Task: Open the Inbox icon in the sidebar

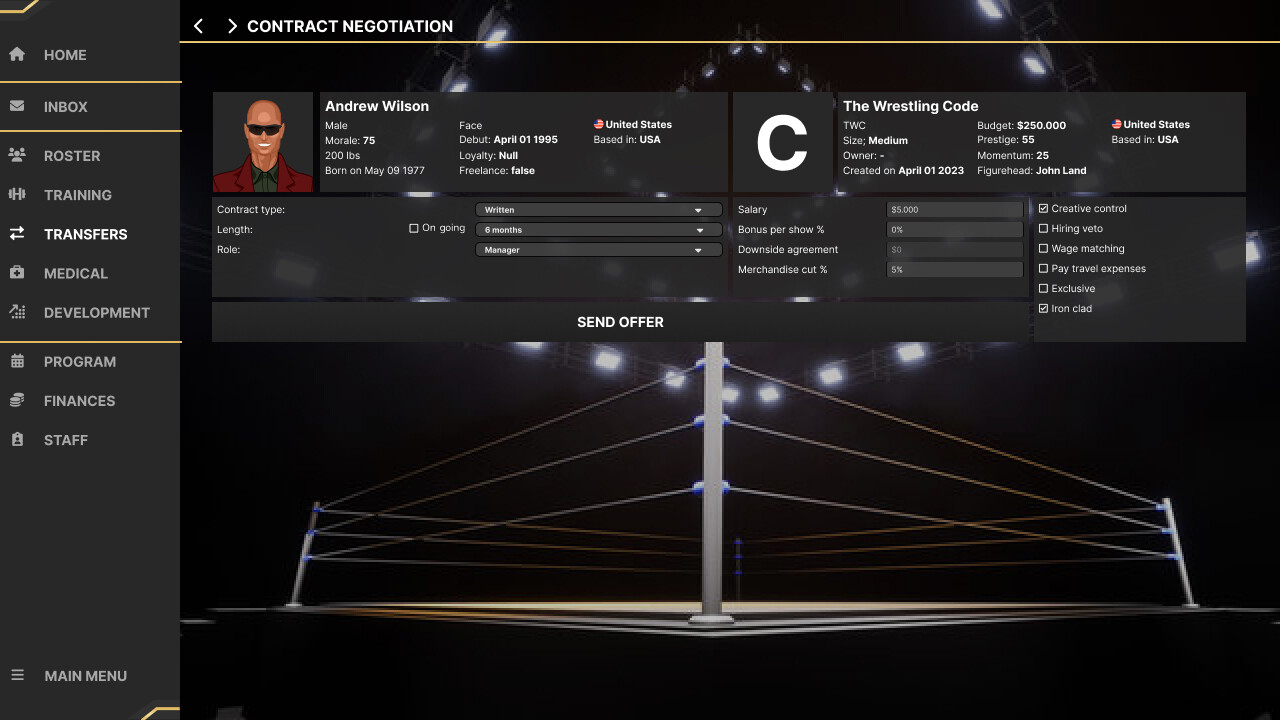Action: click(x=18, y=106)
